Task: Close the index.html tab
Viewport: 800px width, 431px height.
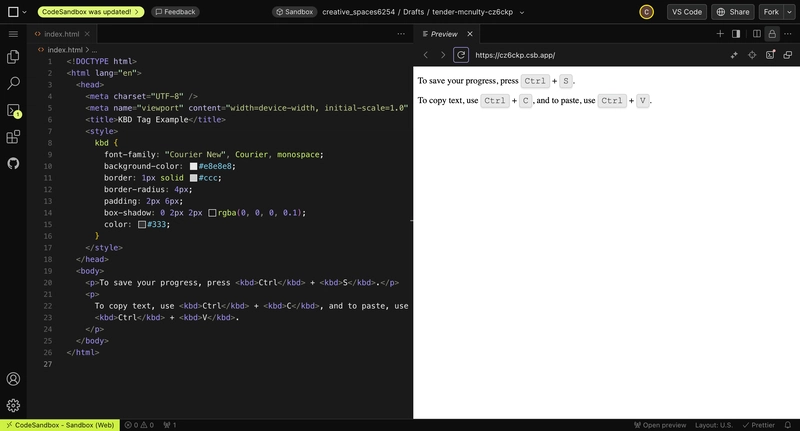Action: tap(87, 34)
